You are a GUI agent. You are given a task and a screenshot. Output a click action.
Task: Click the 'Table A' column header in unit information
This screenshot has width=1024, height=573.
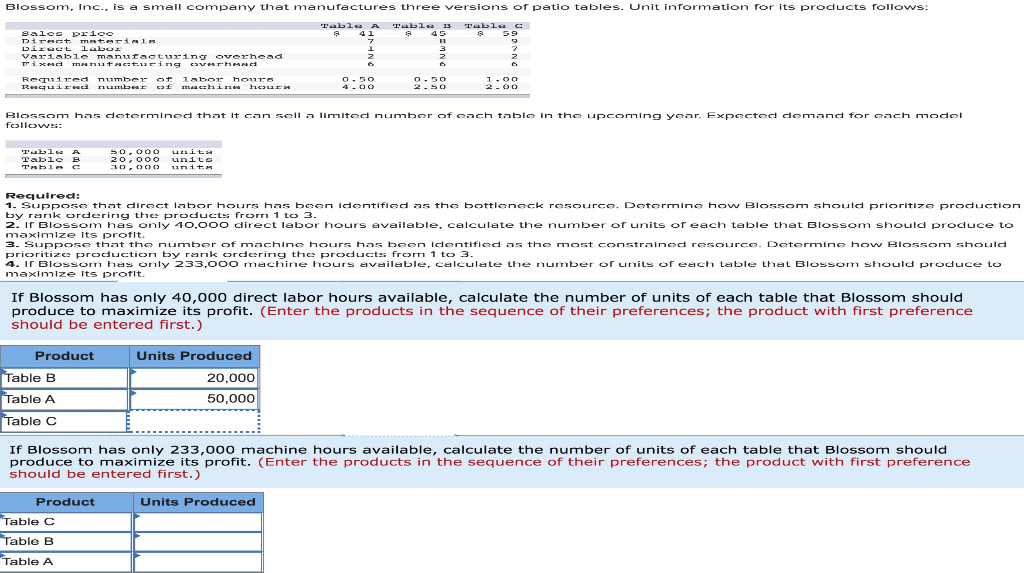(x=350, y=25)
